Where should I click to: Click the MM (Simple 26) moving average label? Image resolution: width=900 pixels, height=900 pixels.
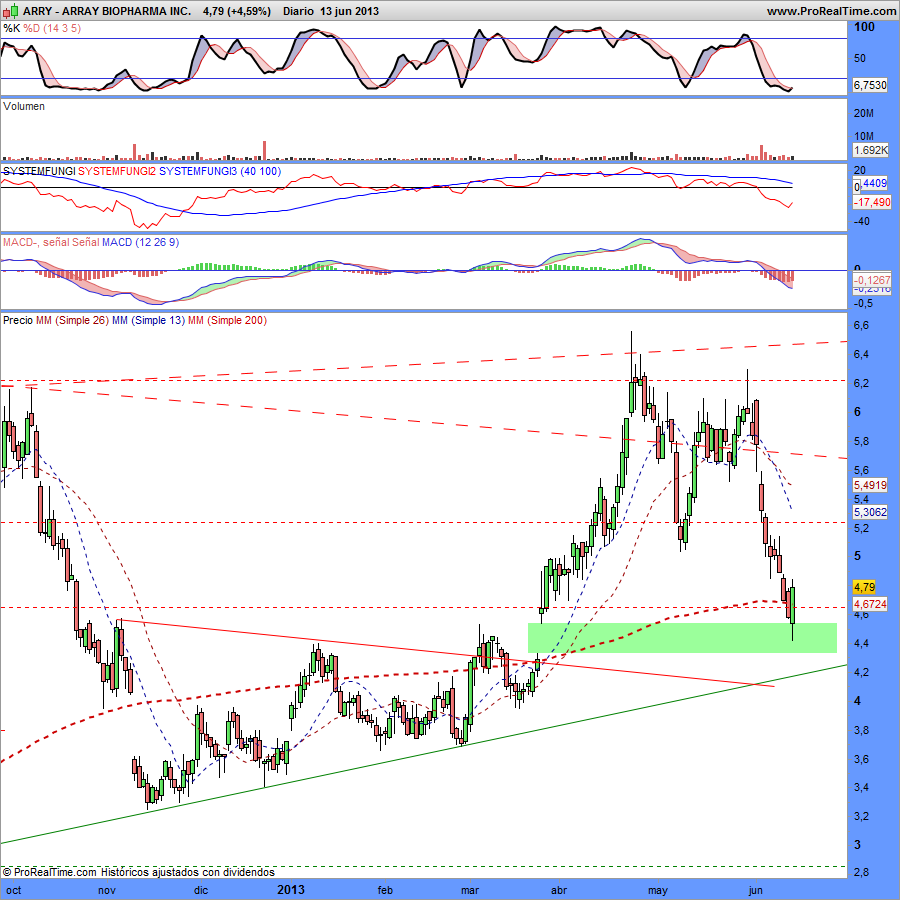(x=72, y=320)
